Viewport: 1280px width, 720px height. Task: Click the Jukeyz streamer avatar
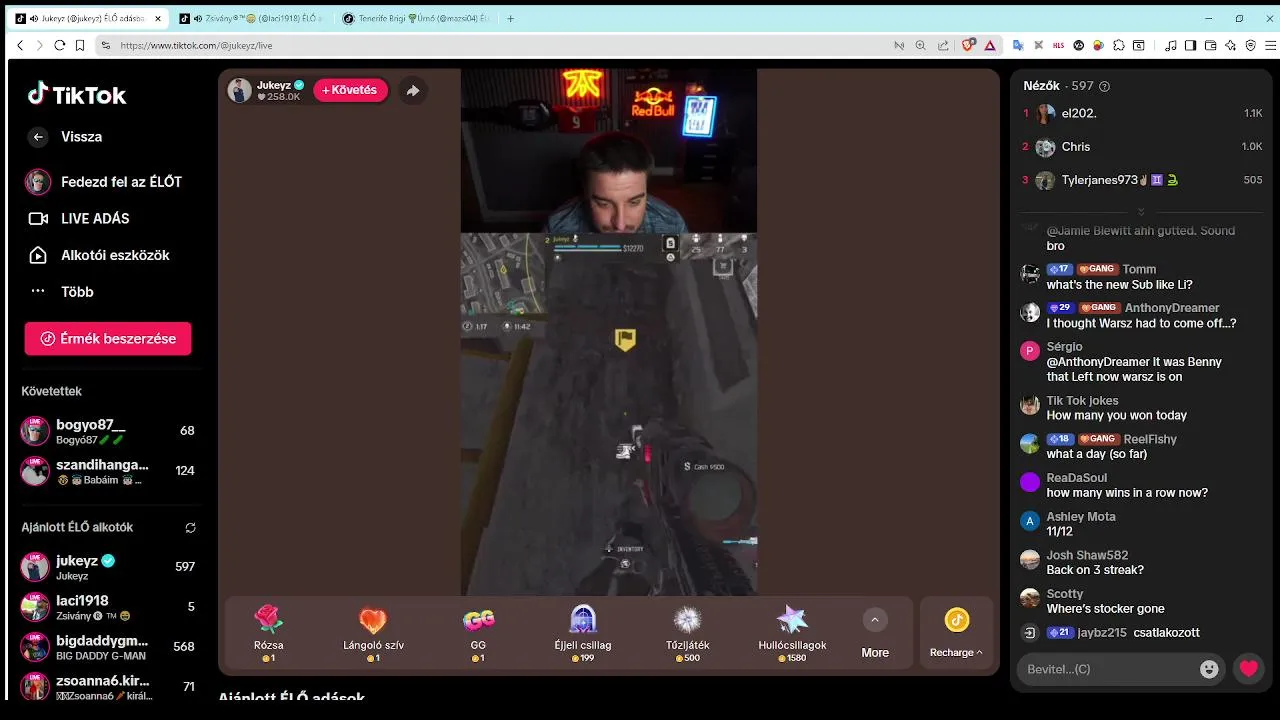[239, 90]
